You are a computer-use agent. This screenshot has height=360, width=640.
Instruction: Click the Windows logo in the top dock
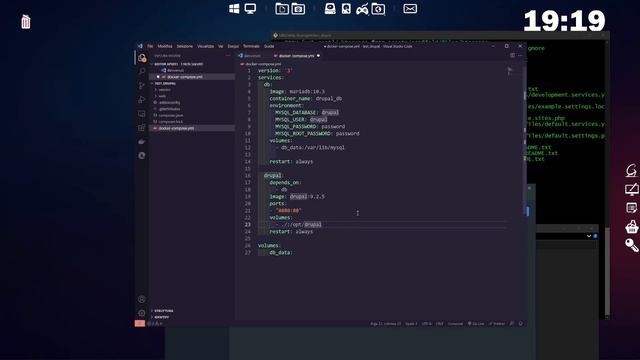coord(234,9)
